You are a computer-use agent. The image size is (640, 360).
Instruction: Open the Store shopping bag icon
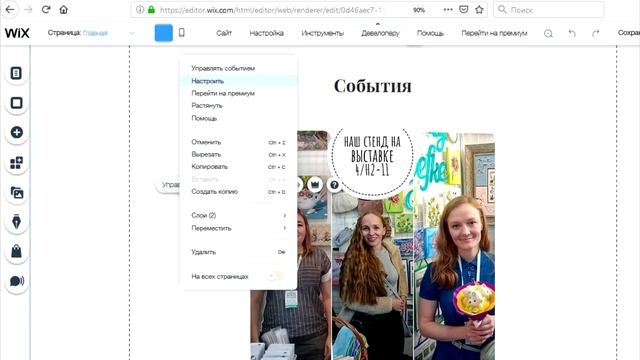pyautogui.click(x=16, y=251)
